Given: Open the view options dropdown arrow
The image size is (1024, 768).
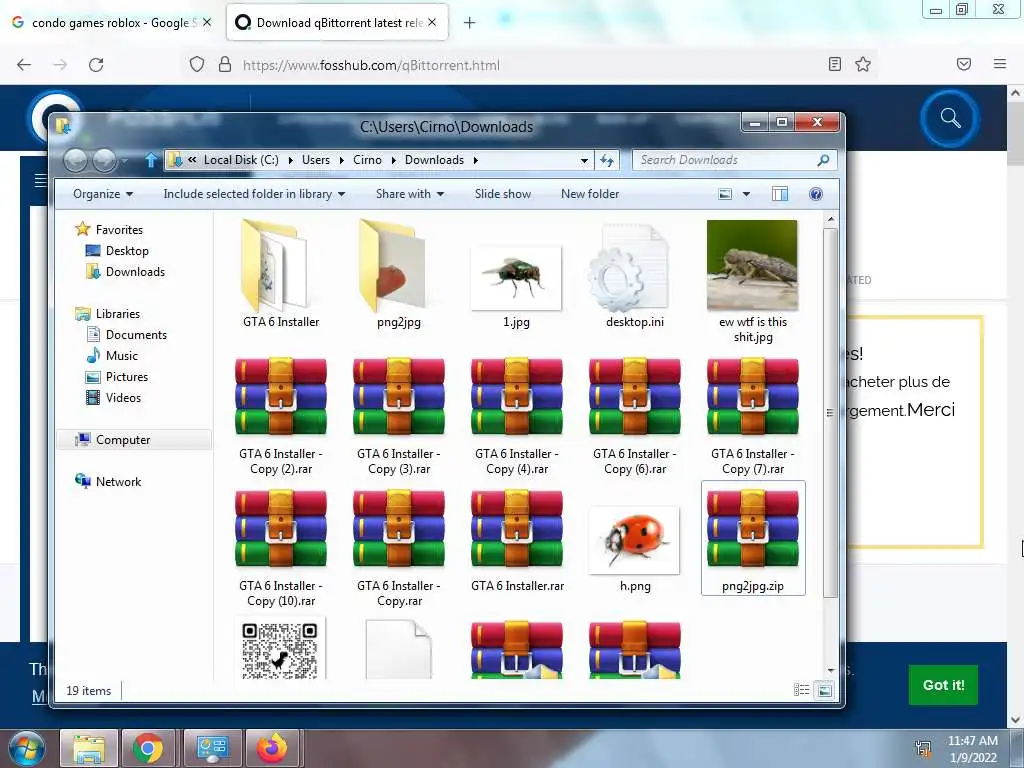Looking at the screenshot, I should point(746,194).
